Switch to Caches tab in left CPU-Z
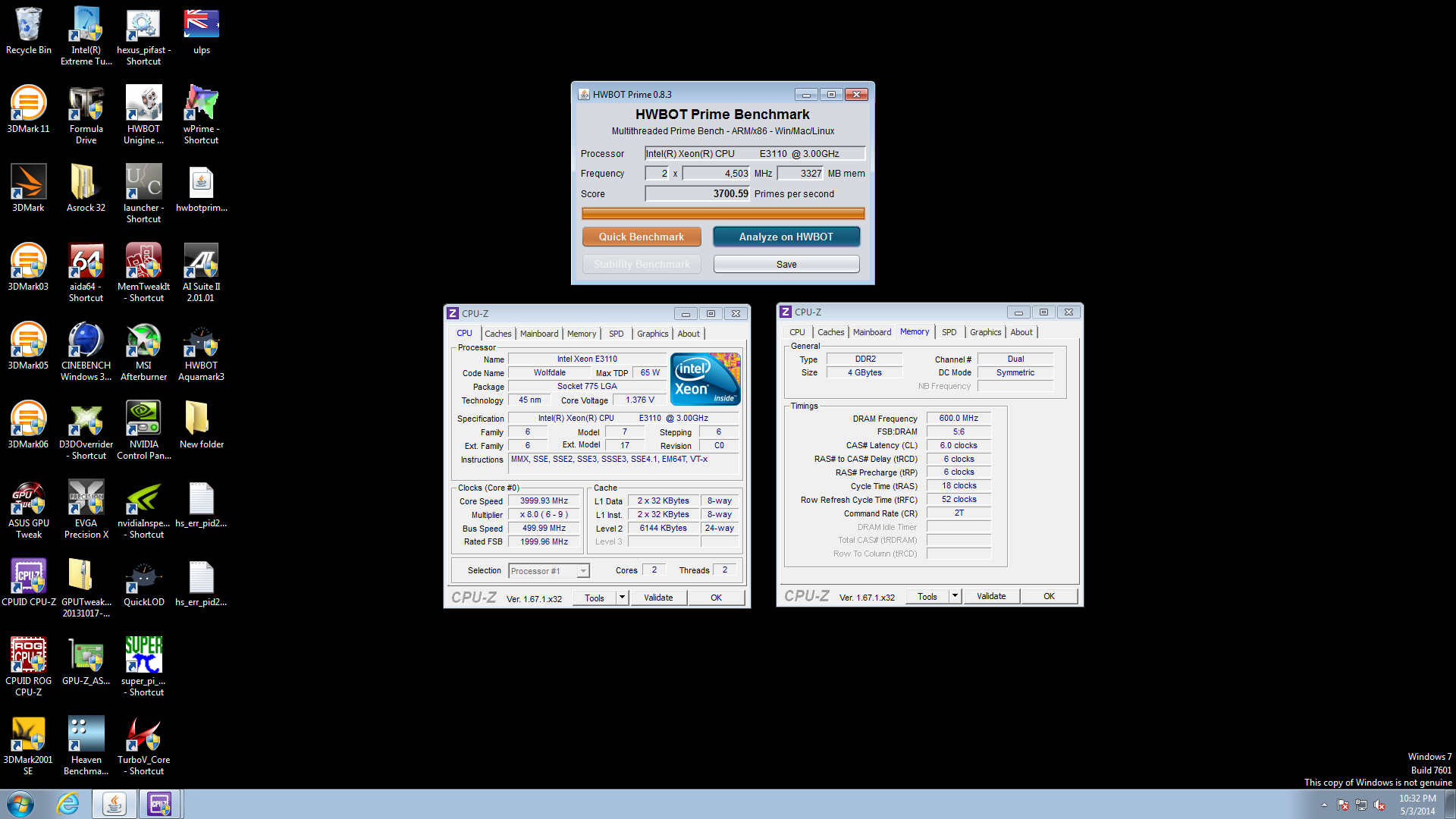This screenshot has width=1456, height=819. pyautogui.click(x=498, y=334)
